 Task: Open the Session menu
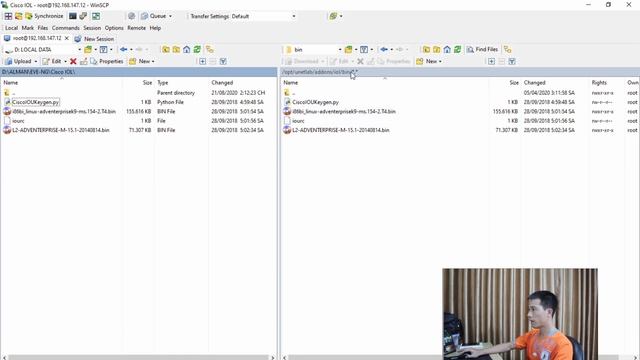92,28
